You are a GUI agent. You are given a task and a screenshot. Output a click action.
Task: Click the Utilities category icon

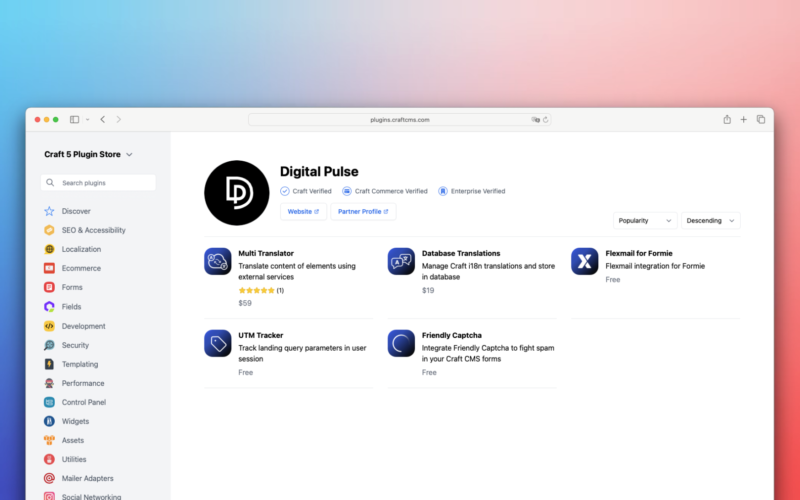[49, 459]
